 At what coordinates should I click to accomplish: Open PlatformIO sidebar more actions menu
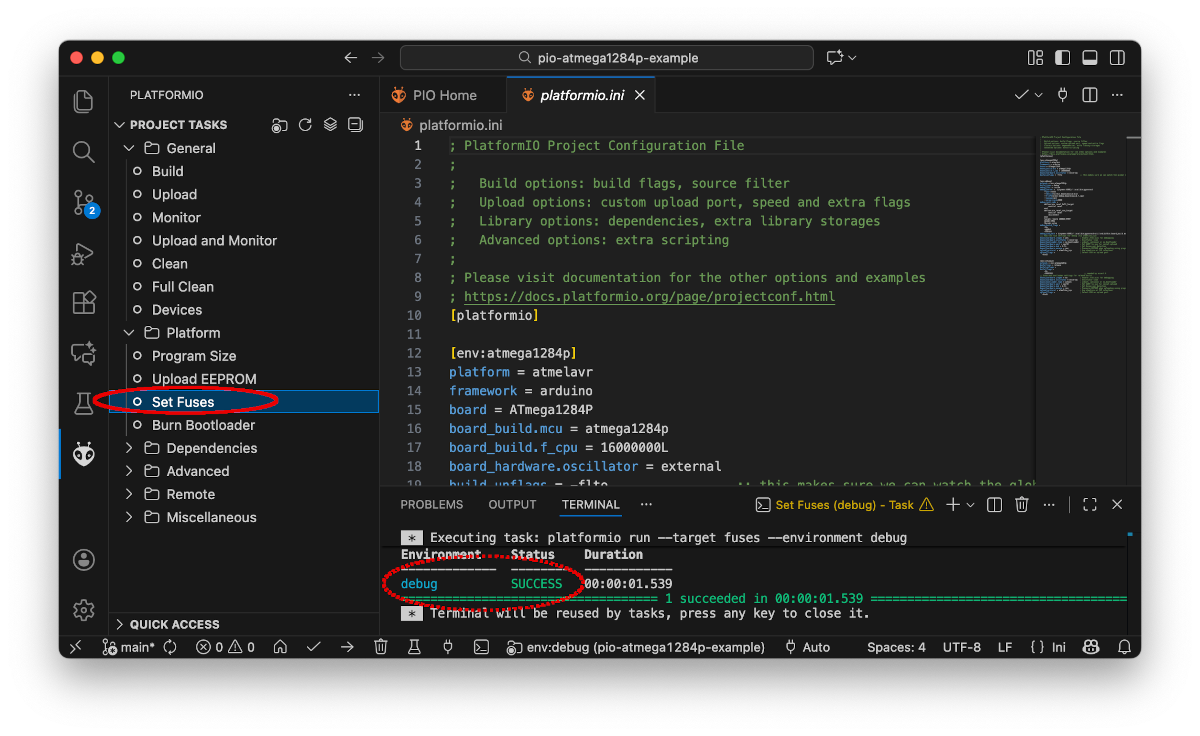(x=354, y=95)
